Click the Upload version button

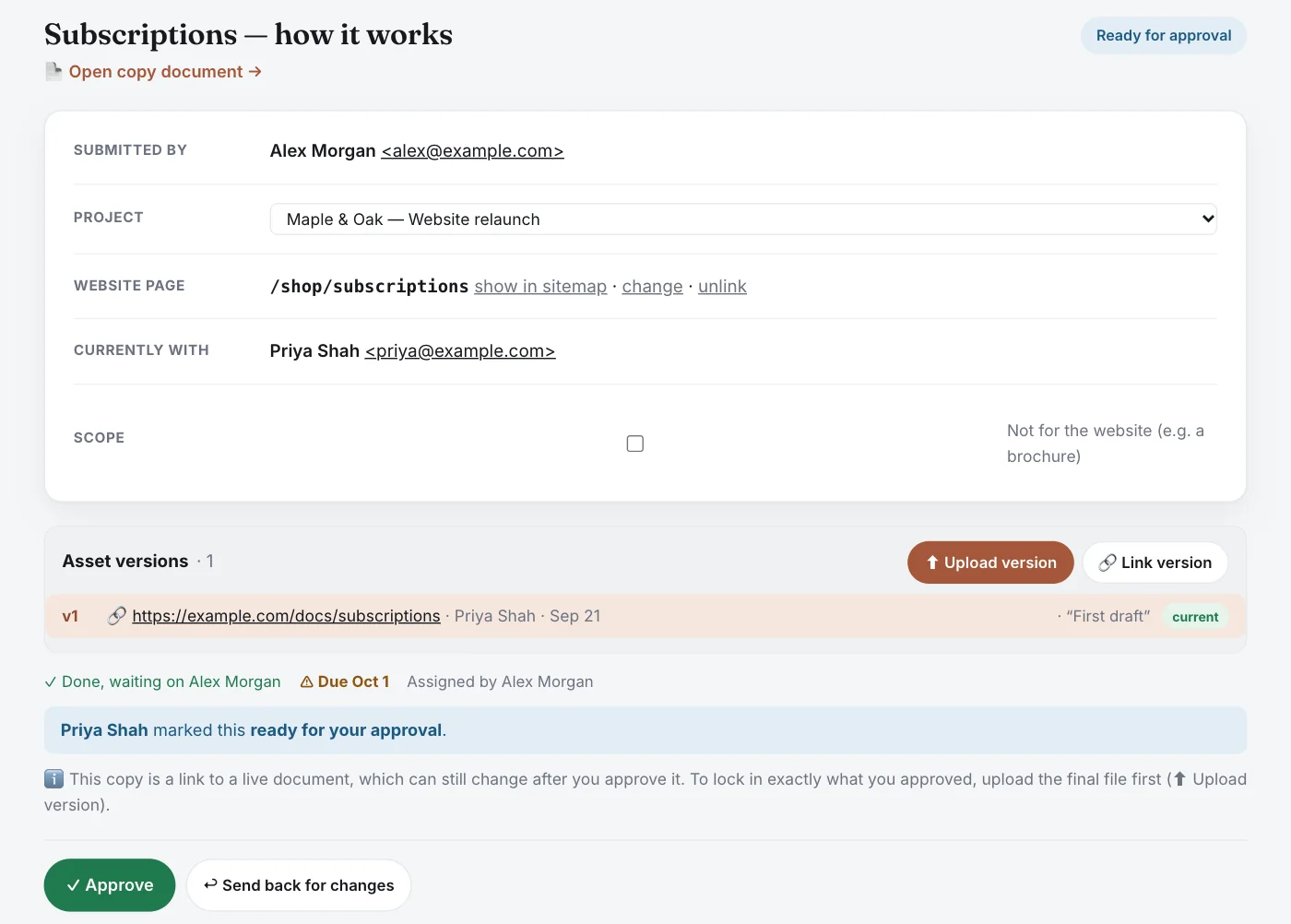[x=990, y=563]
